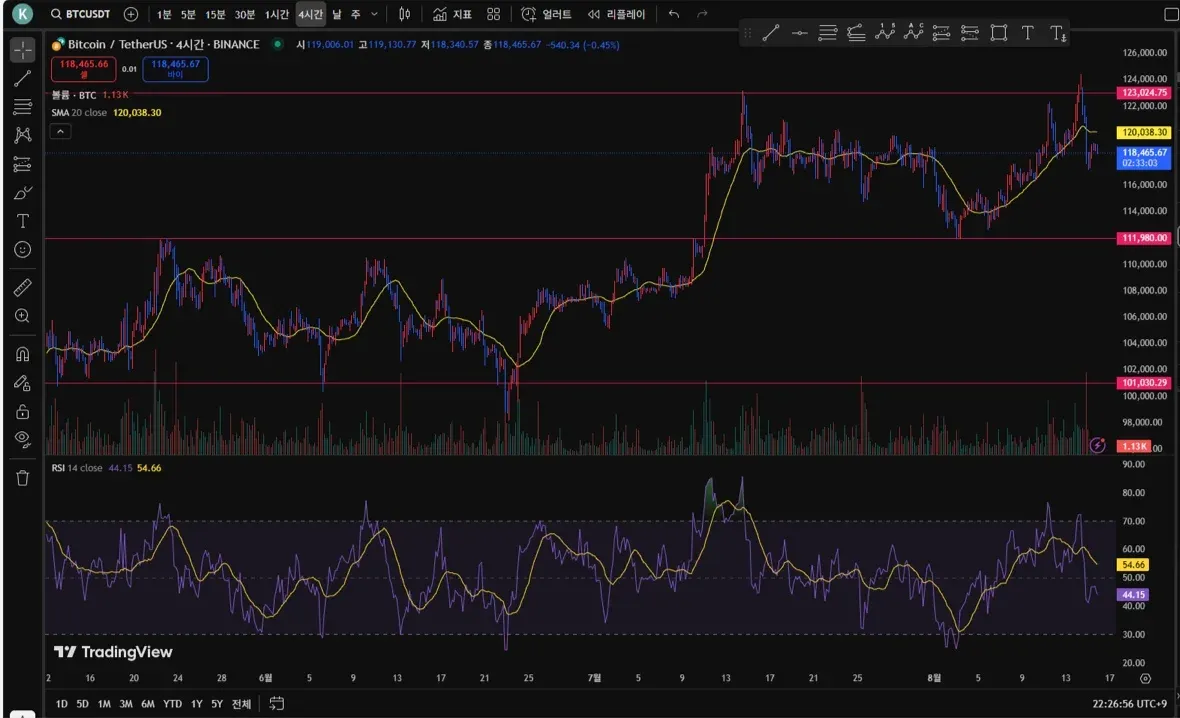The image size is (1180, 718).
Task: Click the zoom in magnifier tool
Action: tap(22, 316)
